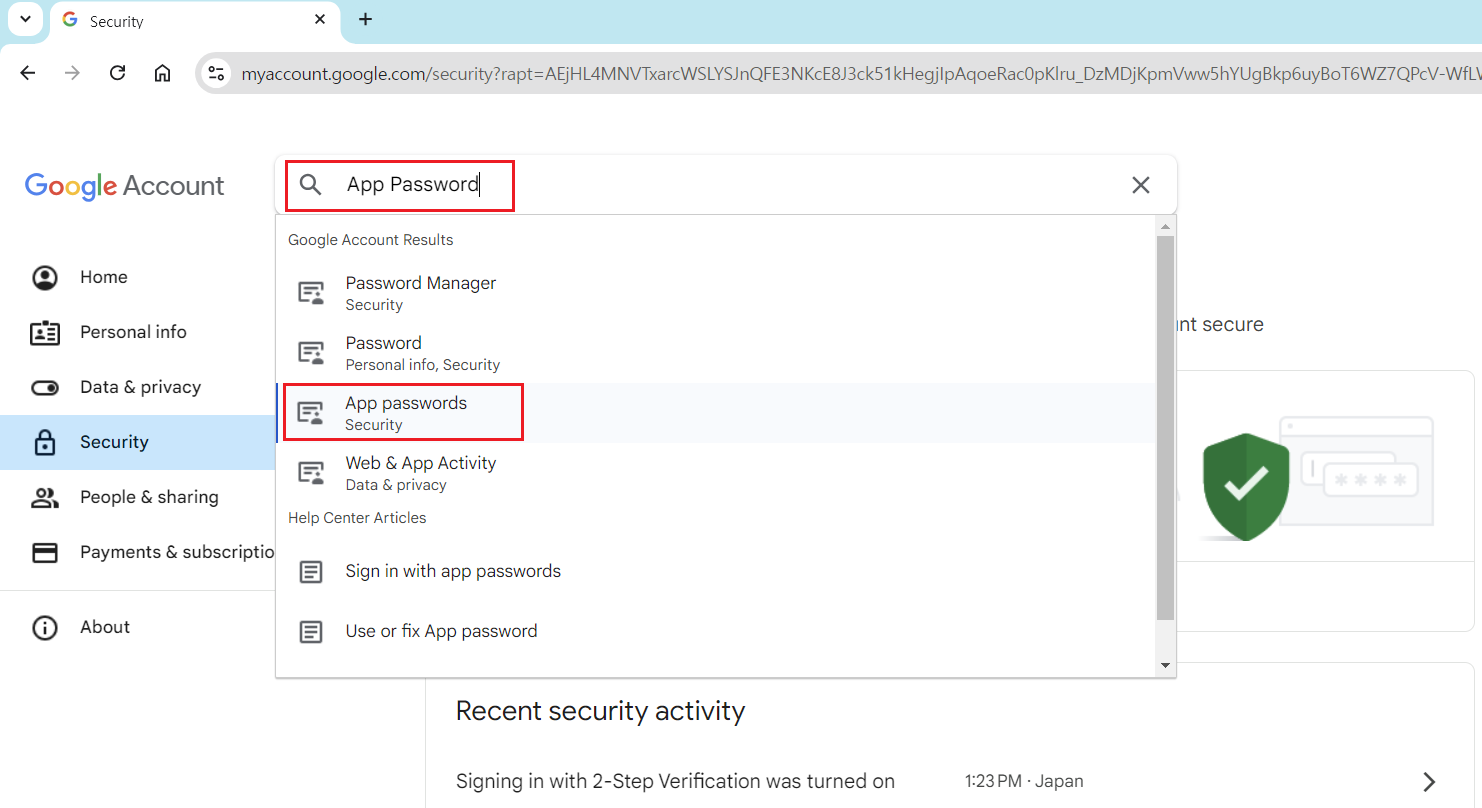The width and height of the screenshot is (1482, 808).
Task: Clear the search with the X icon
Action: pos(1140,185)
